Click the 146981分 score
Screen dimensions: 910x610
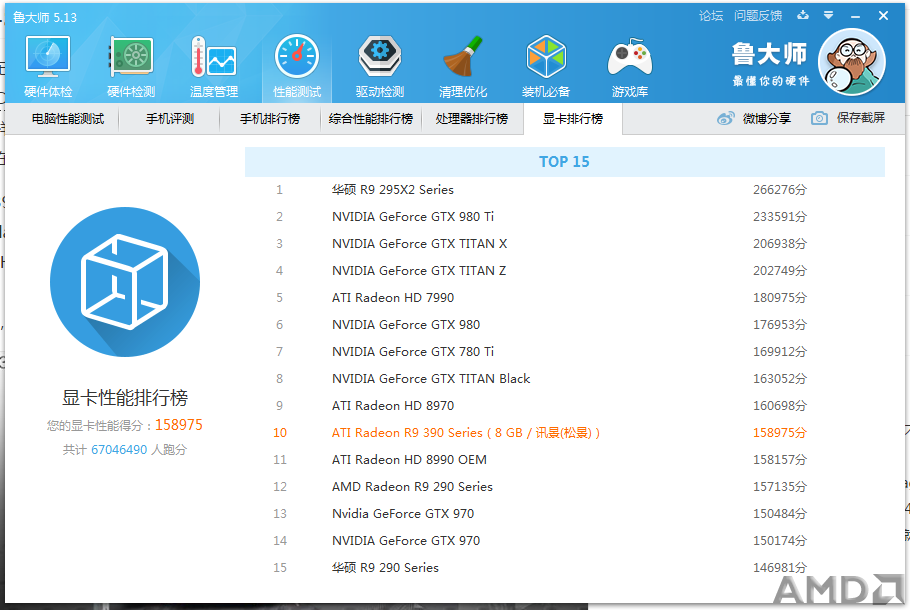(780, 568)
